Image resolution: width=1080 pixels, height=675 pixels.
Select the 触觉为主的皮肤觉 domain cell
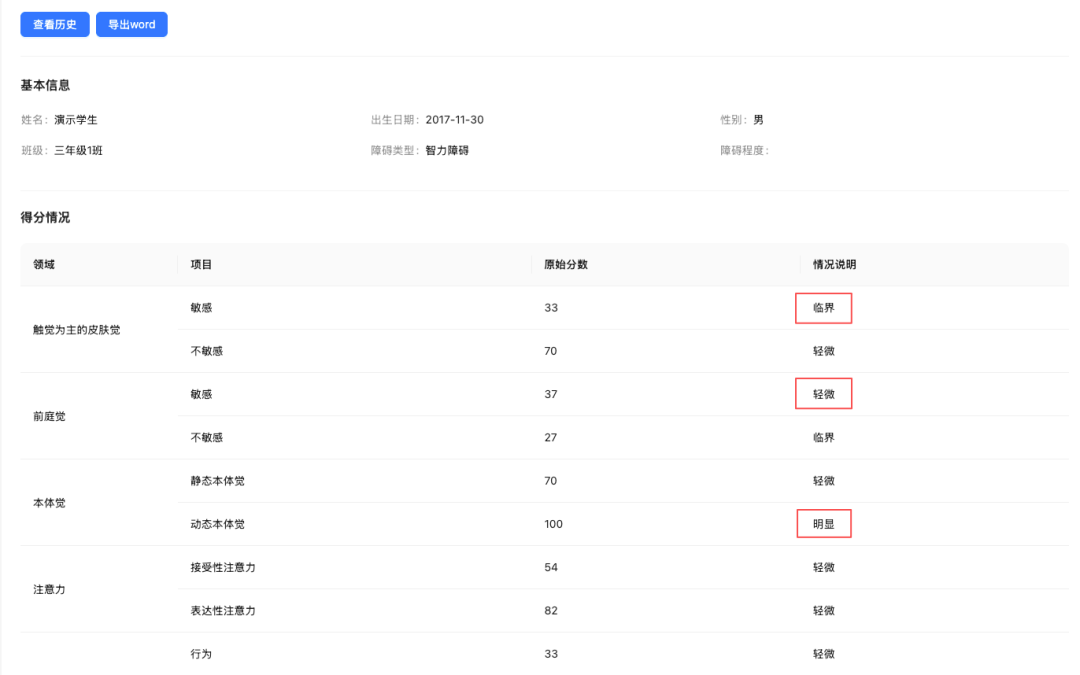pyautogui.click(x=76, y=330)
